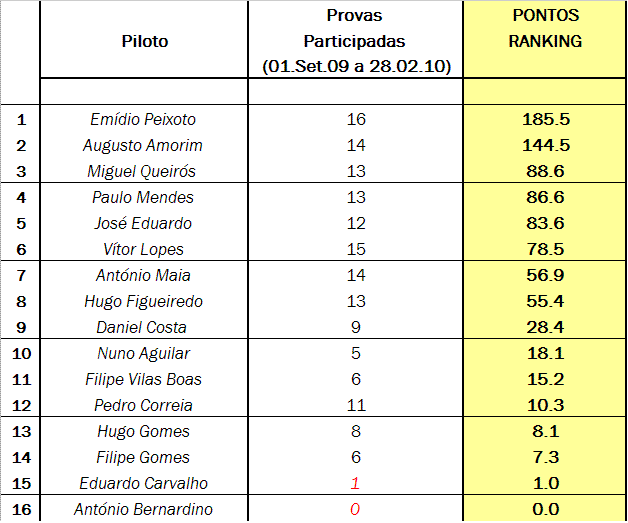This screenshot has width=628, height=523.
Task: Click the 28.4 points cell
Action: [545, 327]
